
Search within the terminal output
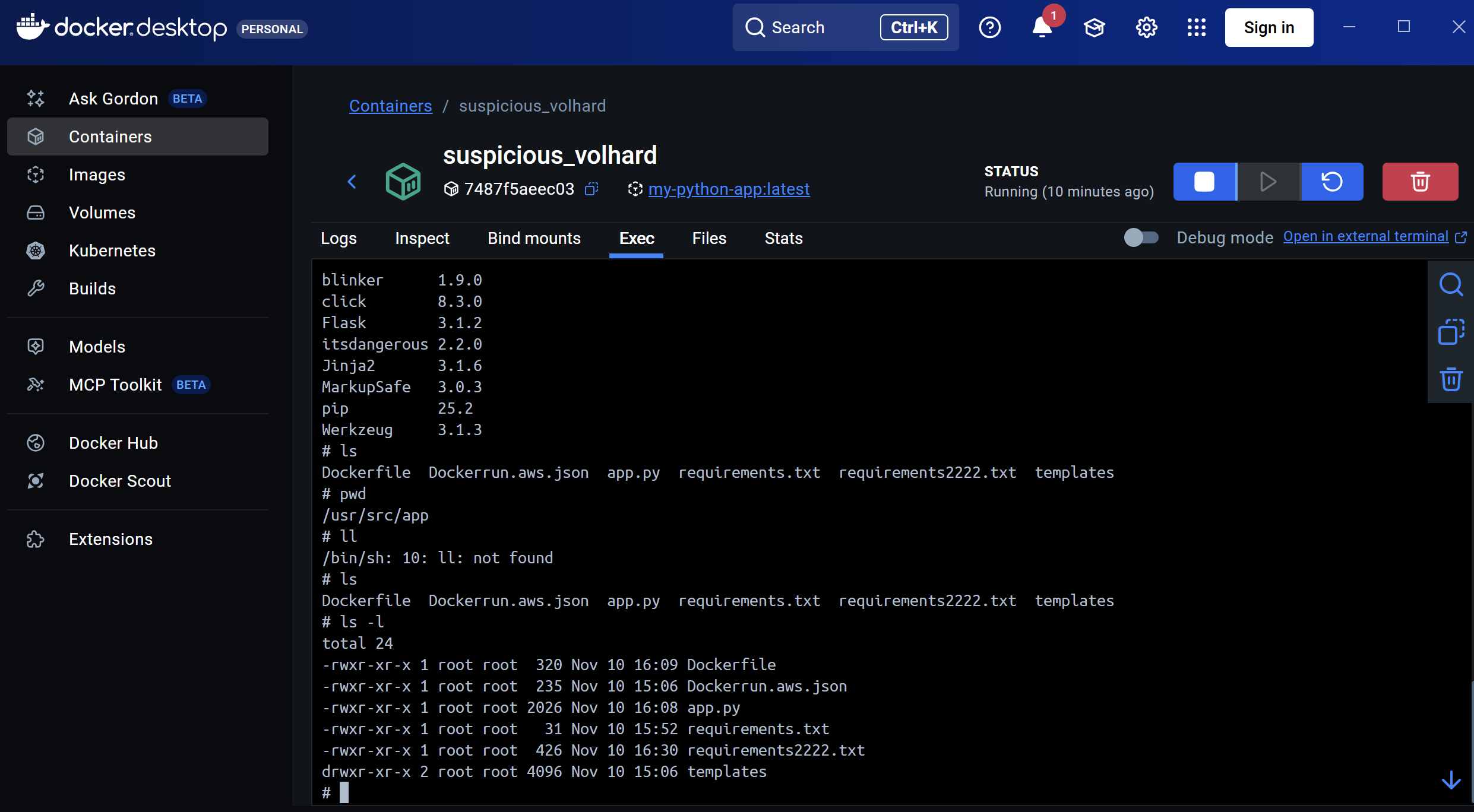click(1450, 284)
